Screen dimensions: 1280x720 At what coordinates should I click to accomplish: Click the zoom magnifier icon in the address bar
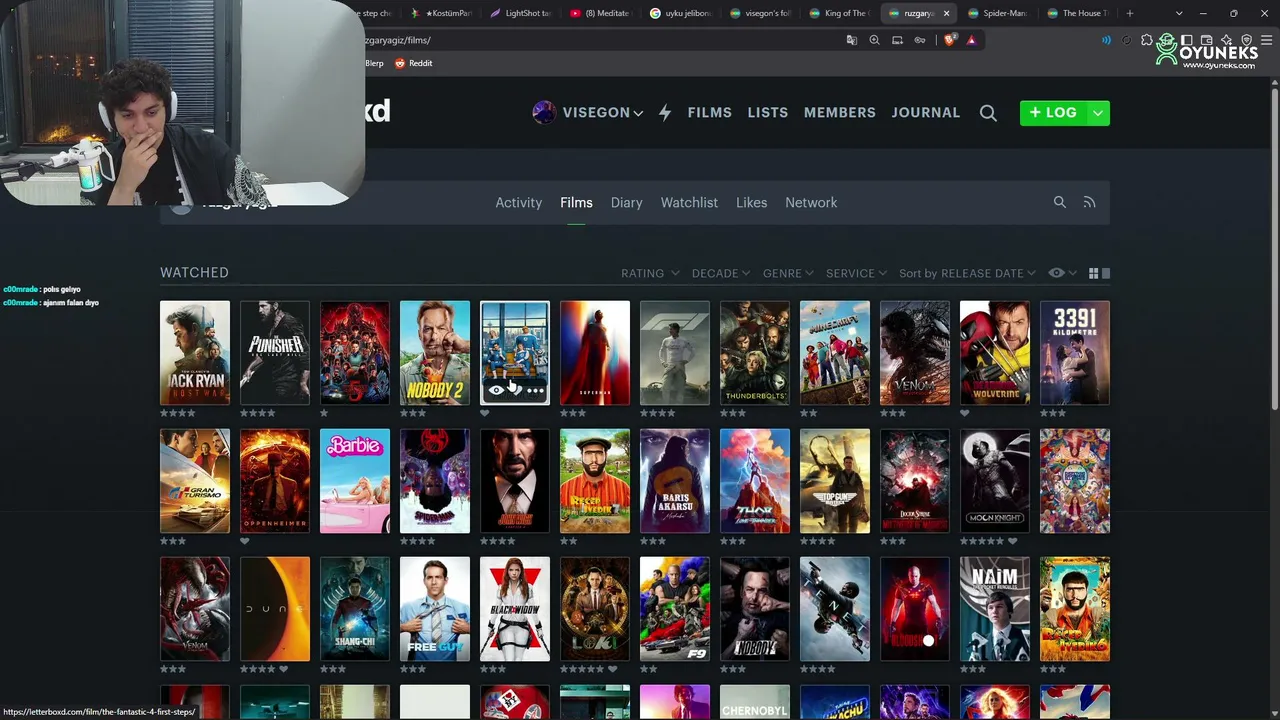click(x=875, y=40)
